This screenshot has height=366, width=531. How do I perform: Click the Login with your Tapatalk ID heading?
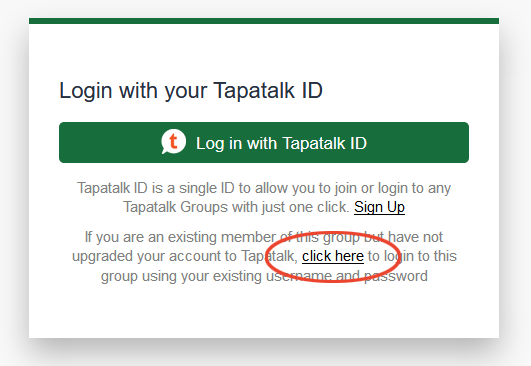tap(191, 91)
